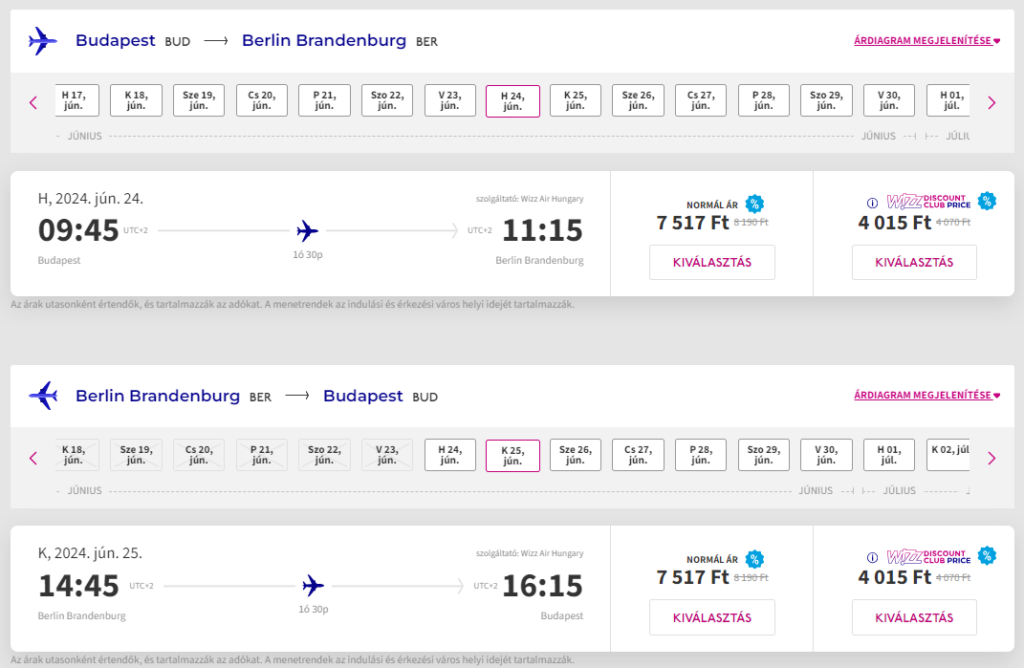Select P 28, jún. return date tab
This screenshot has height=668, width=1024.
(x=700, y=456)
